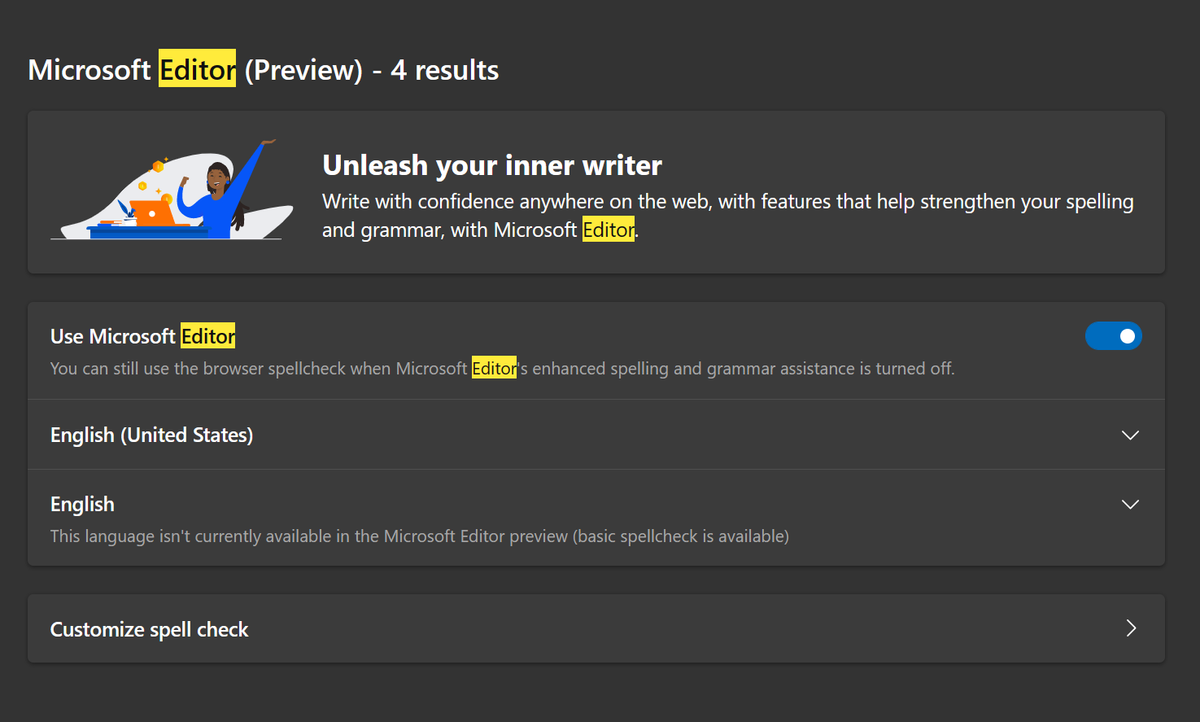Click the highlighted Editor term in the heading
The width and height of the screenshot is (1200, 722).
197,70
